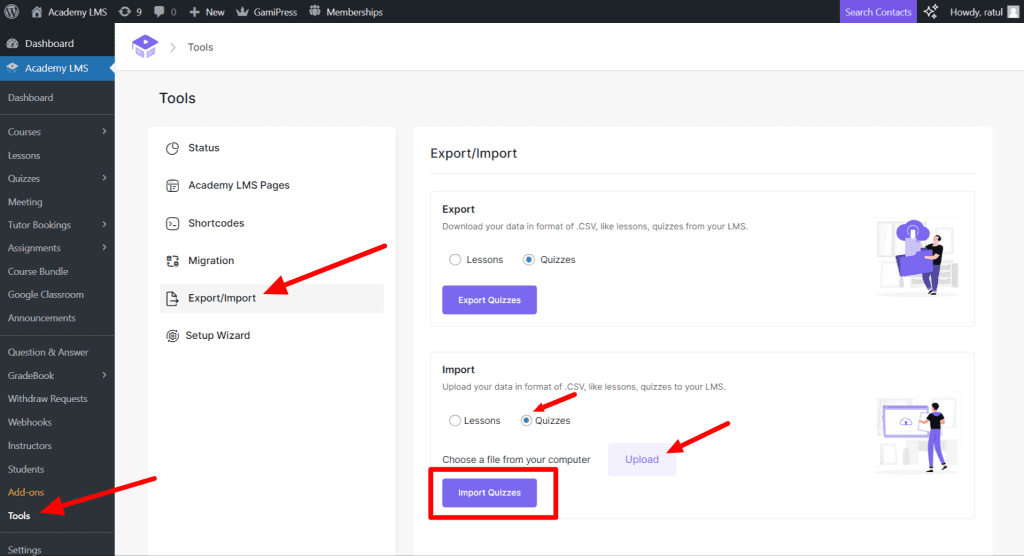
Task: Expand the Quizzes submenu arrow
Action: (x=104, y=178)
